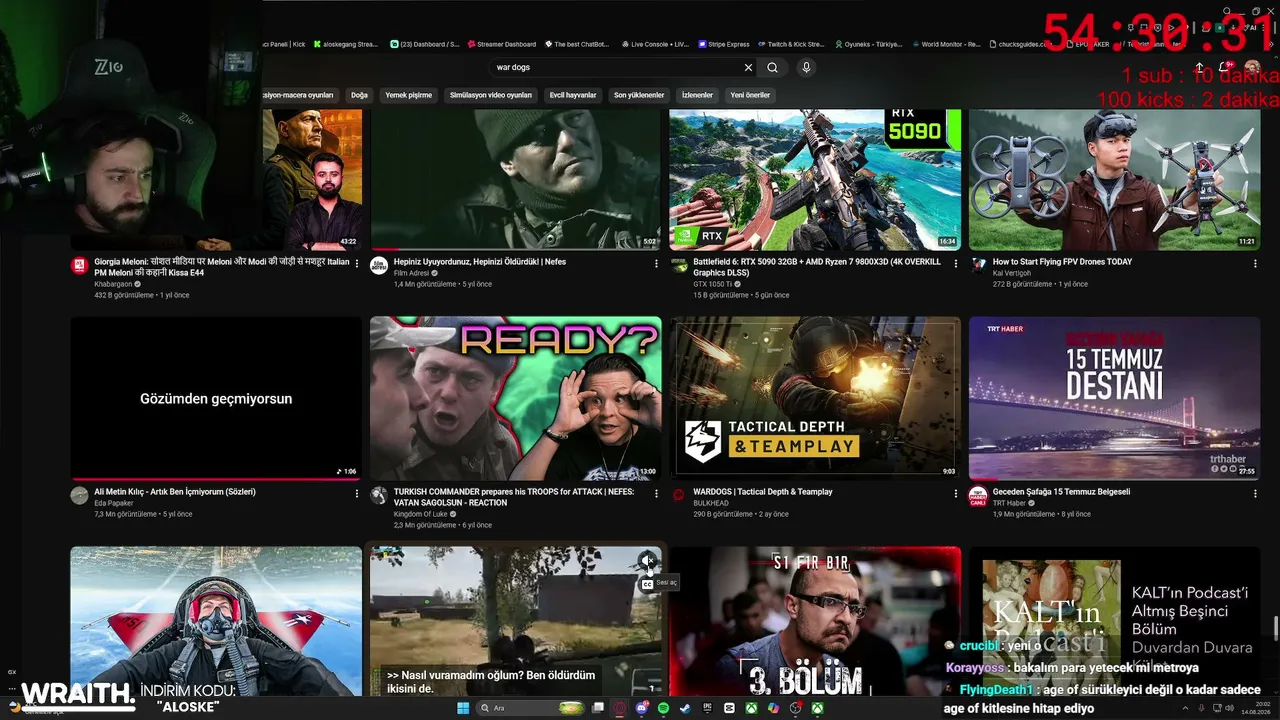The height and width of the screenshot is (720, 1280).
Task: Select the 'Doğa' filter chip
Action: tap(359, 95)
